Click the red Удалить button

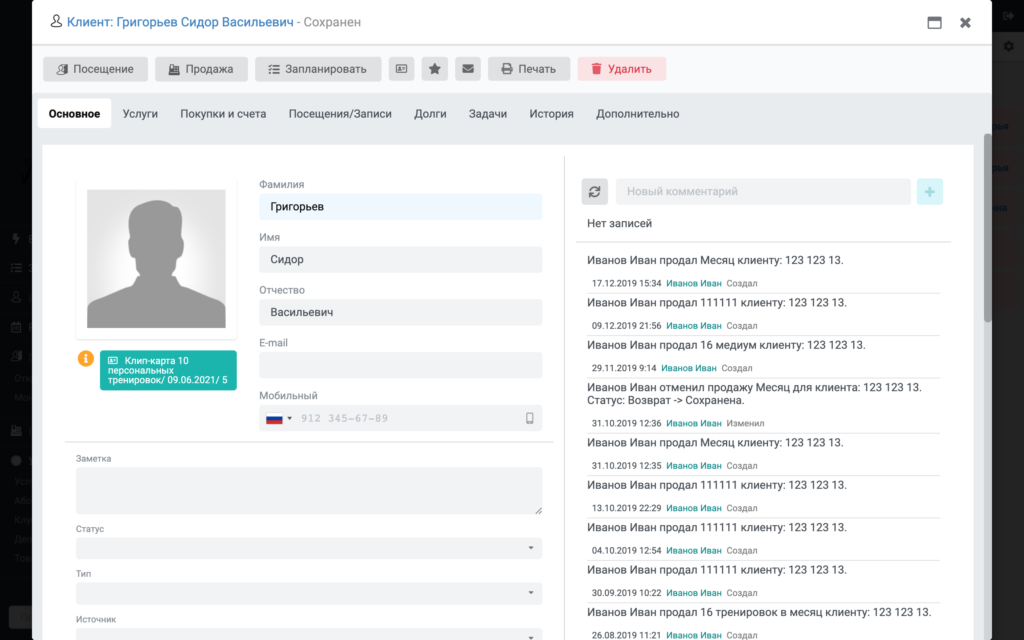(x=622, y=69)
